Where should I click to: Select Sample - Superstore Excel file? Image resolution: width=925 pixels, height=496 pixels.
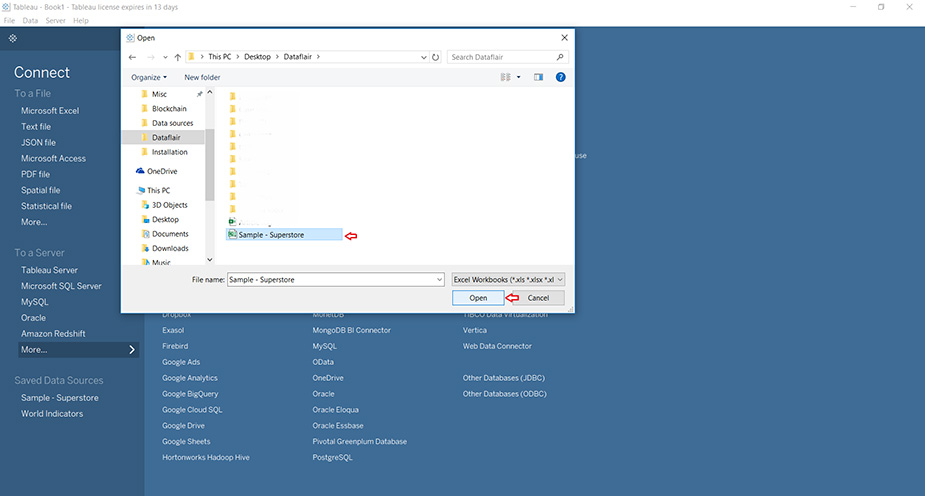284,235
